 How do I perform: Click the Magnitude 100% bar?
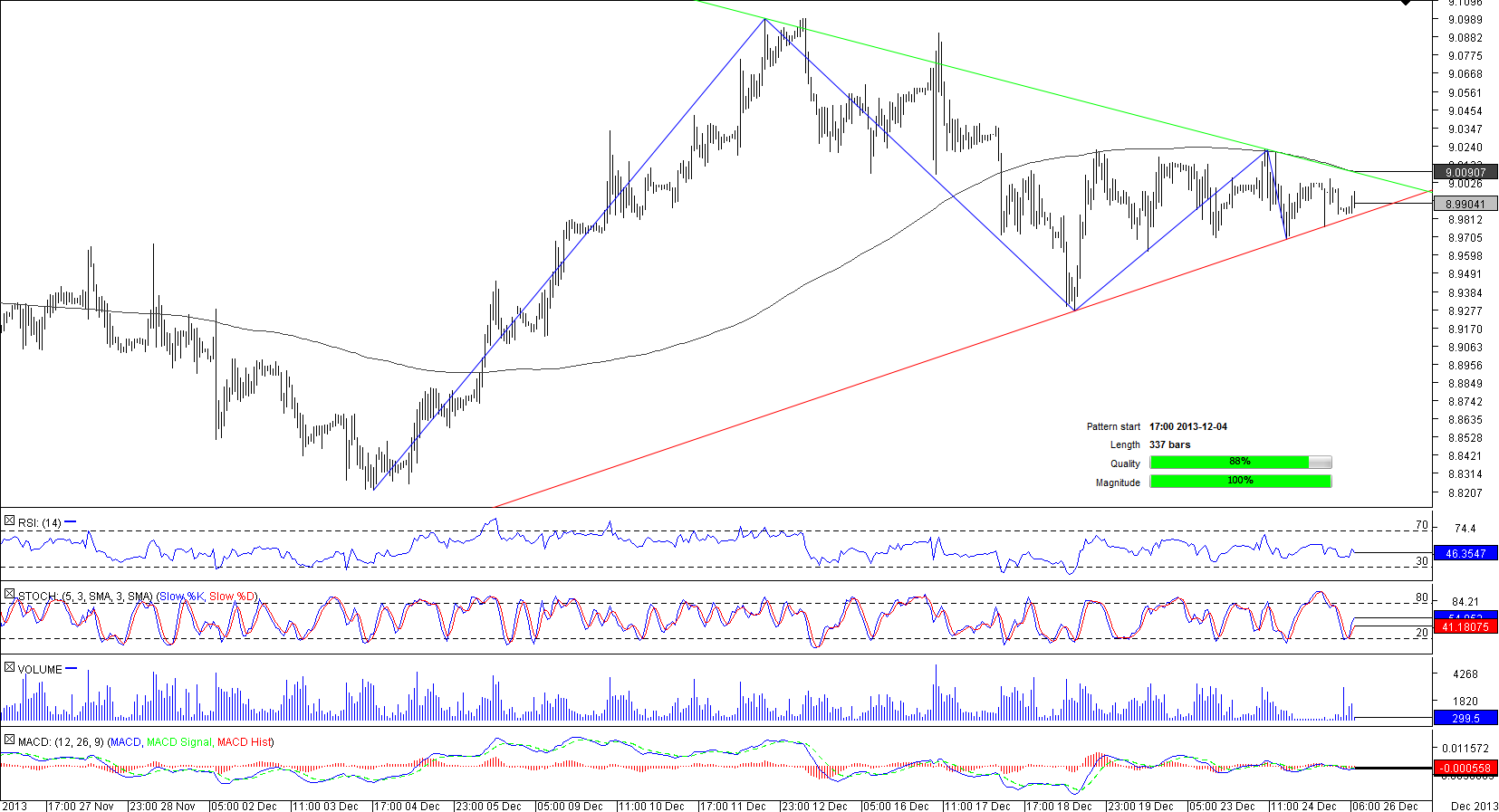[1240, 482]
